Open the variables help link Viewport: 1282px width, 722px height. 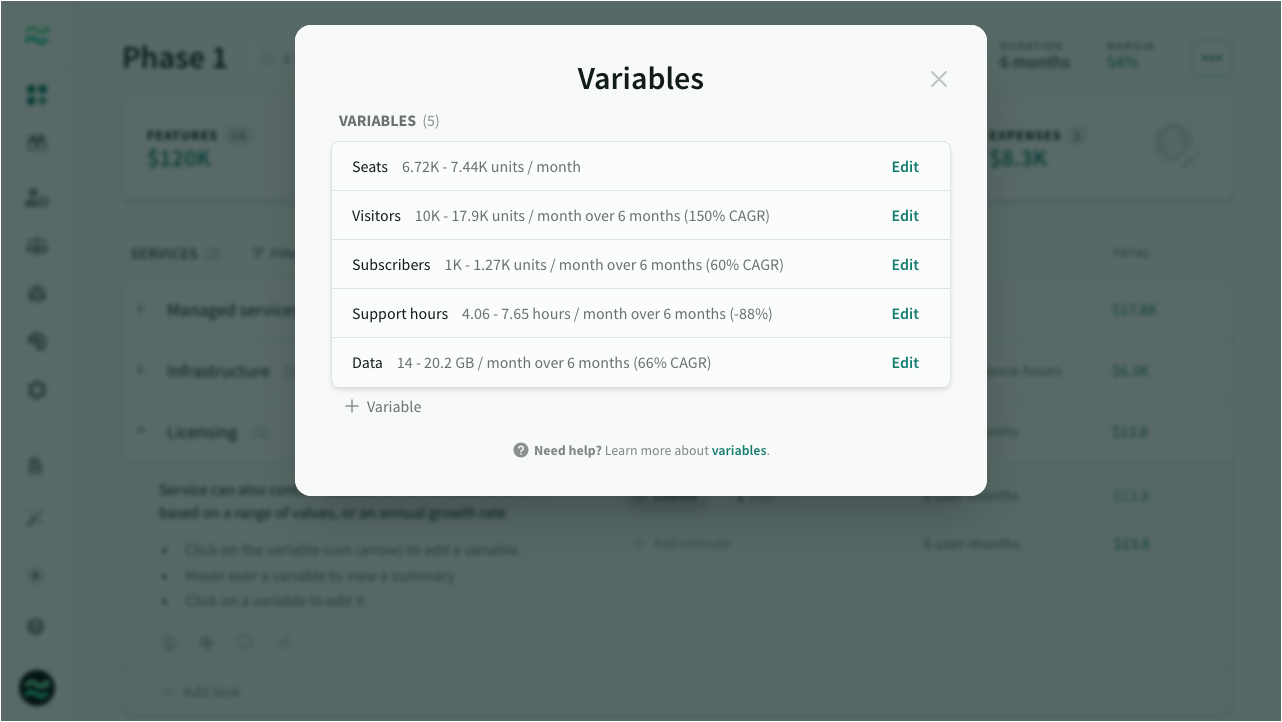tap(739, 451)
